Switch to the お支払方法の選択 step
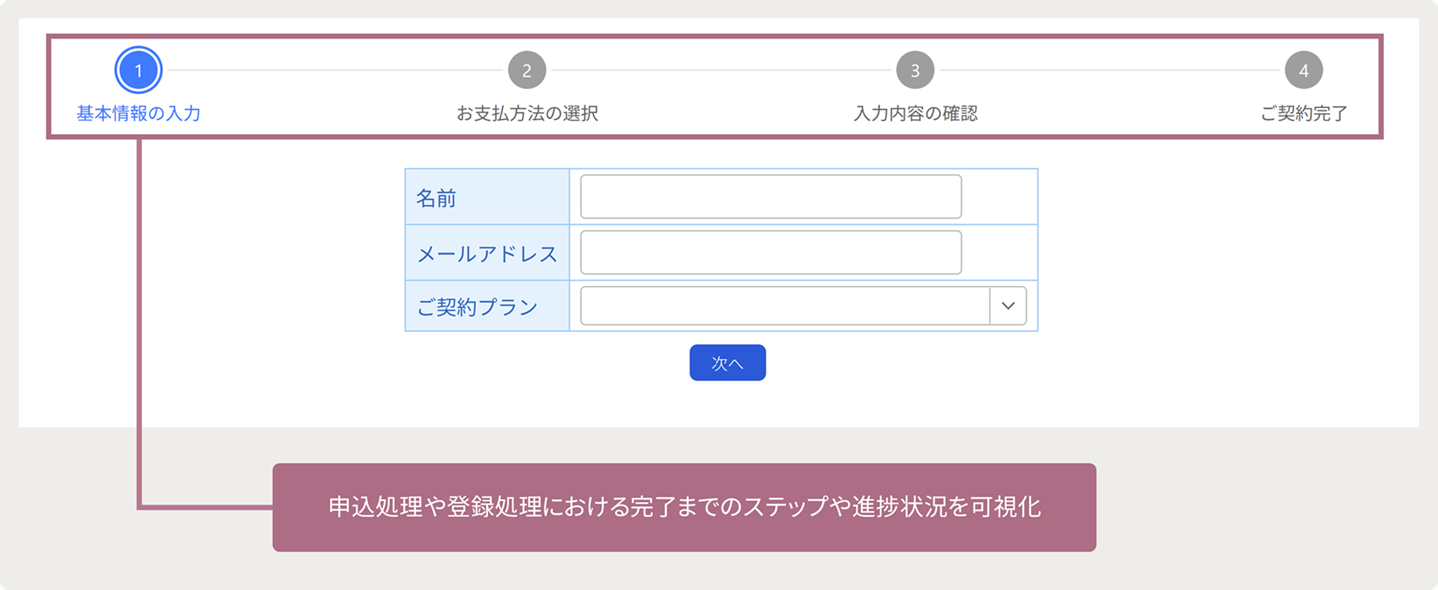1438x590 pixels. click(527, 113)
